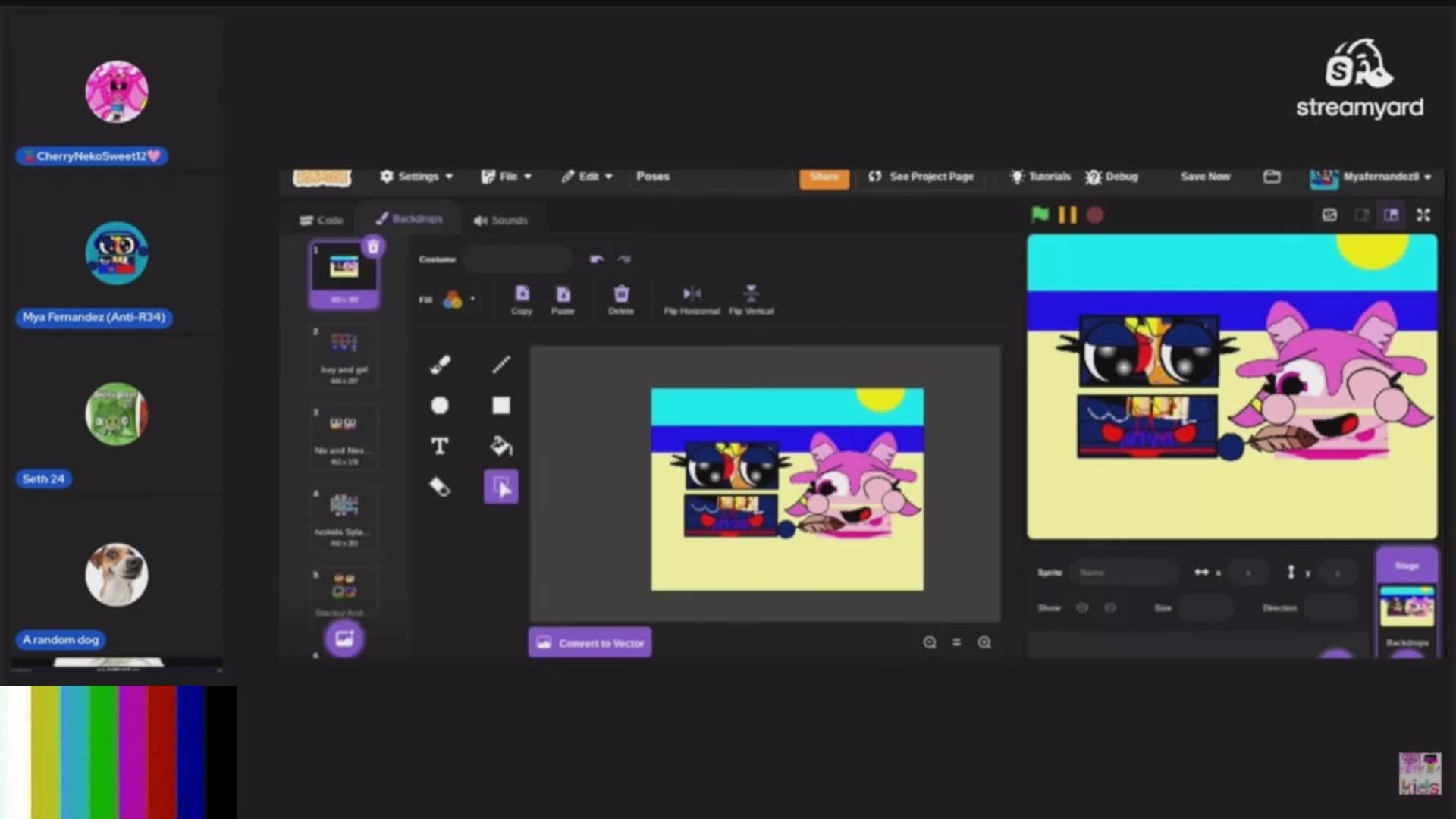Open the Edit dropdown menu

click(586, 177)
